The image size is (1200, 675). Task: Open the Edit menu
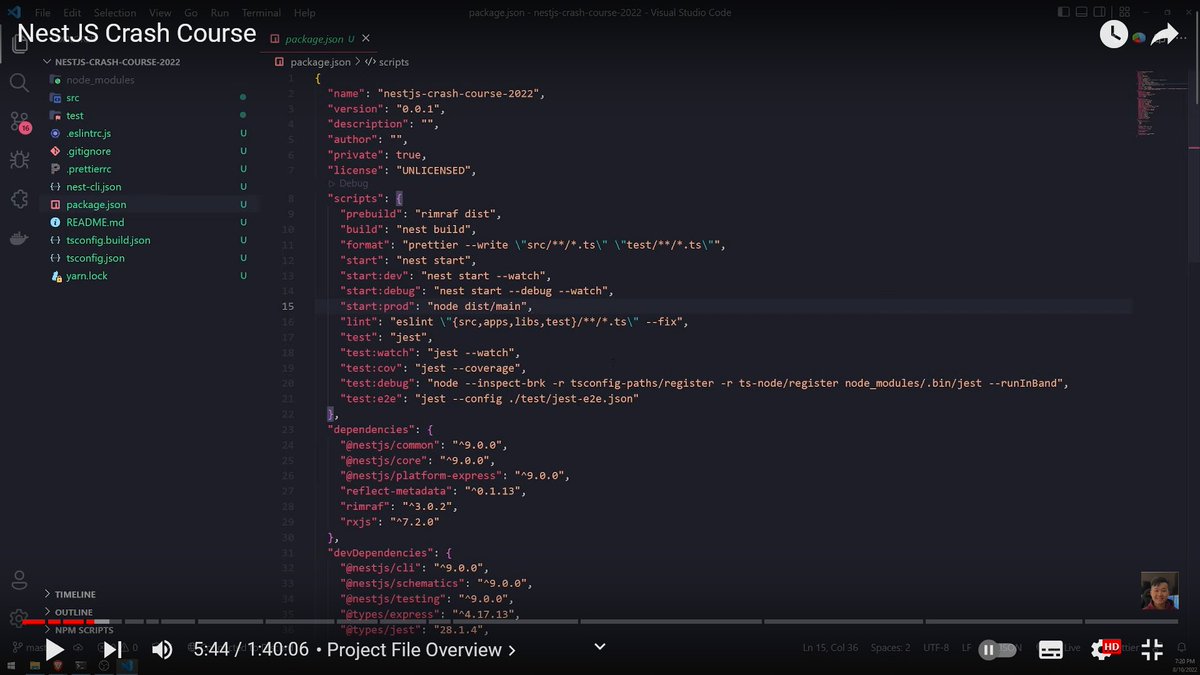coord(72,13)
